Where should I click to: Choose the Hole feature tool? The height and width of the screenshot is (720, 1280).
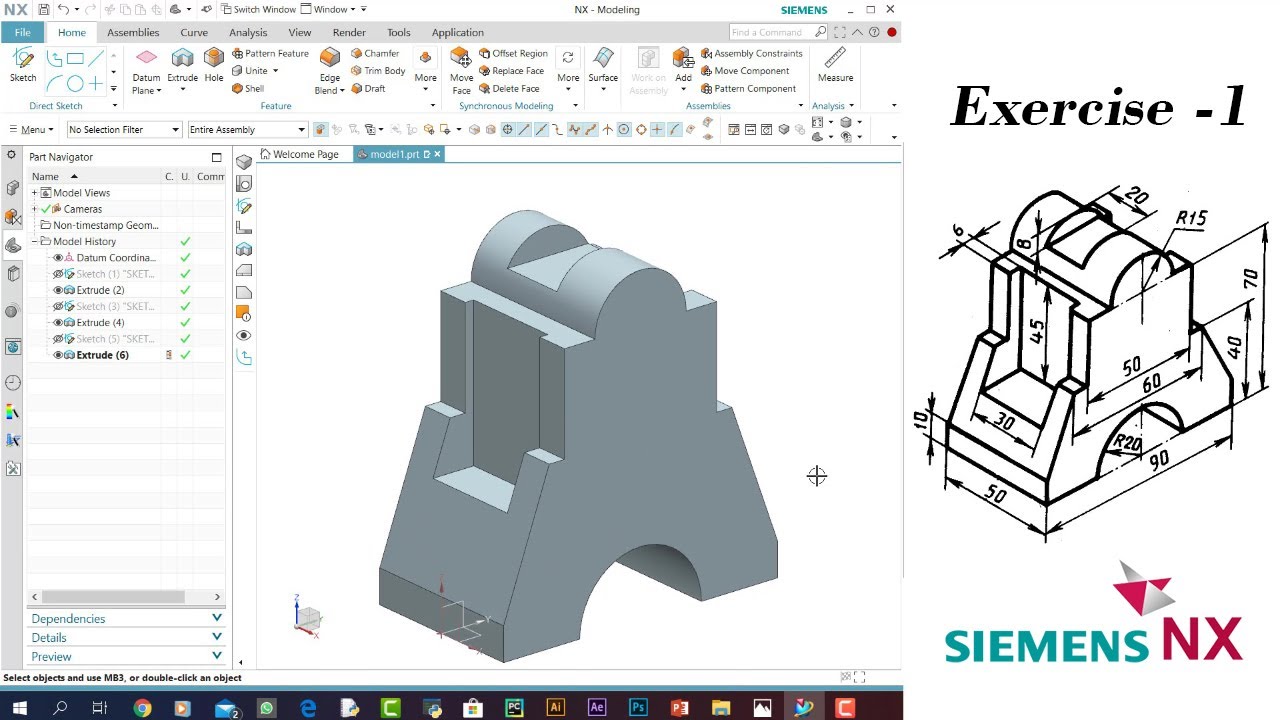pos(214,65)
